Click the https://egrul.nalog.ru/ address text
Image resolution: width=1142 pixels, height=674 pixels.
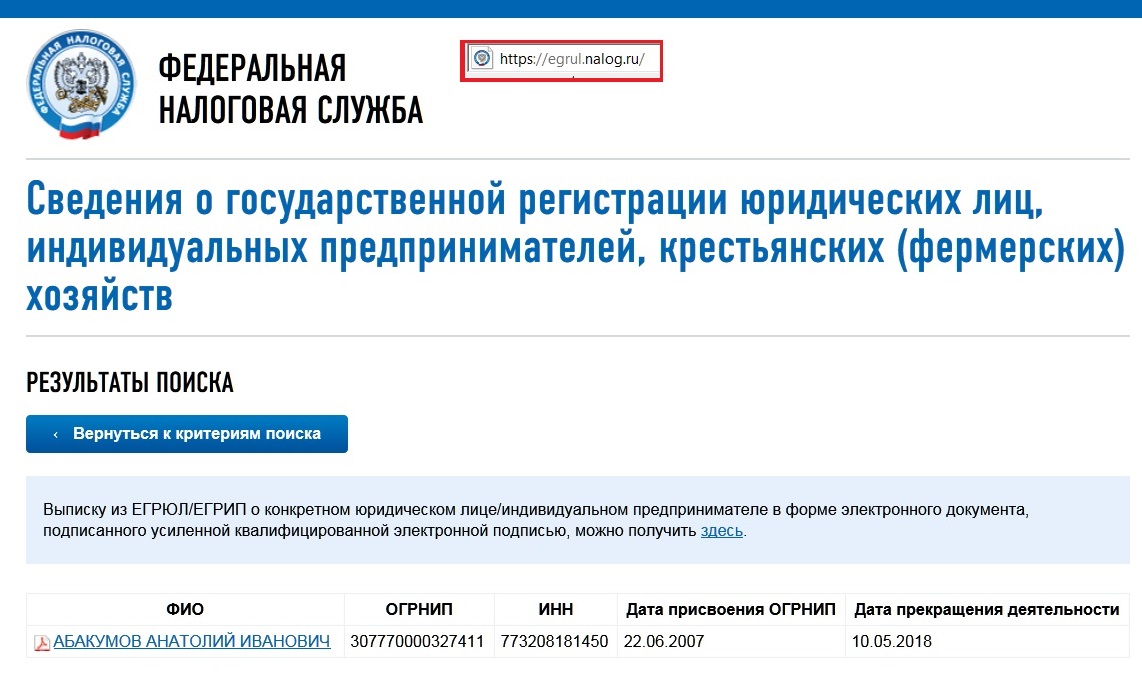(x=572, y=59)
